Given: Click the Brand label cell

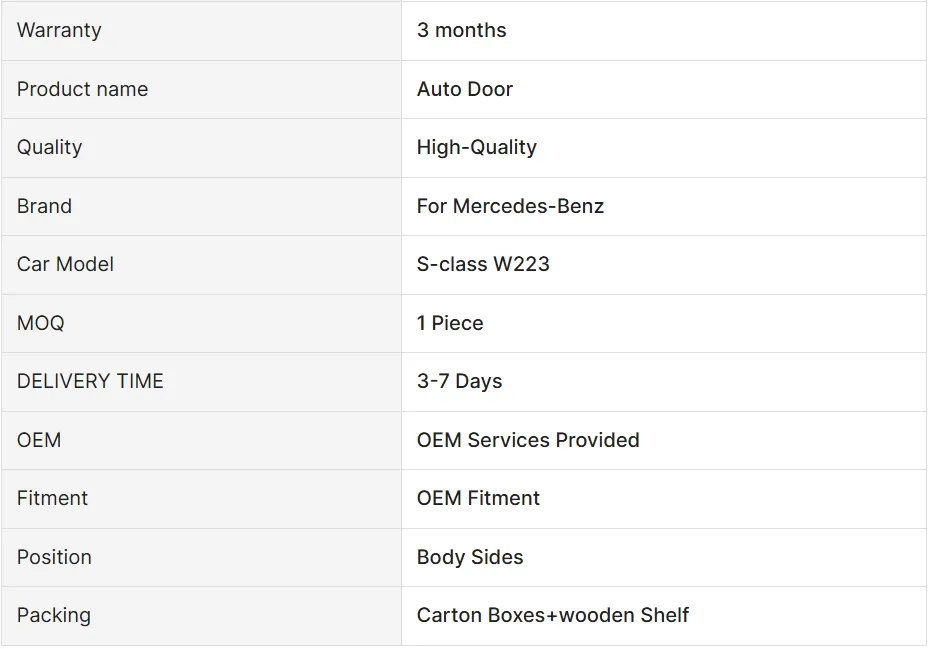Looking at the screenshot, I should tap(44, 206).
